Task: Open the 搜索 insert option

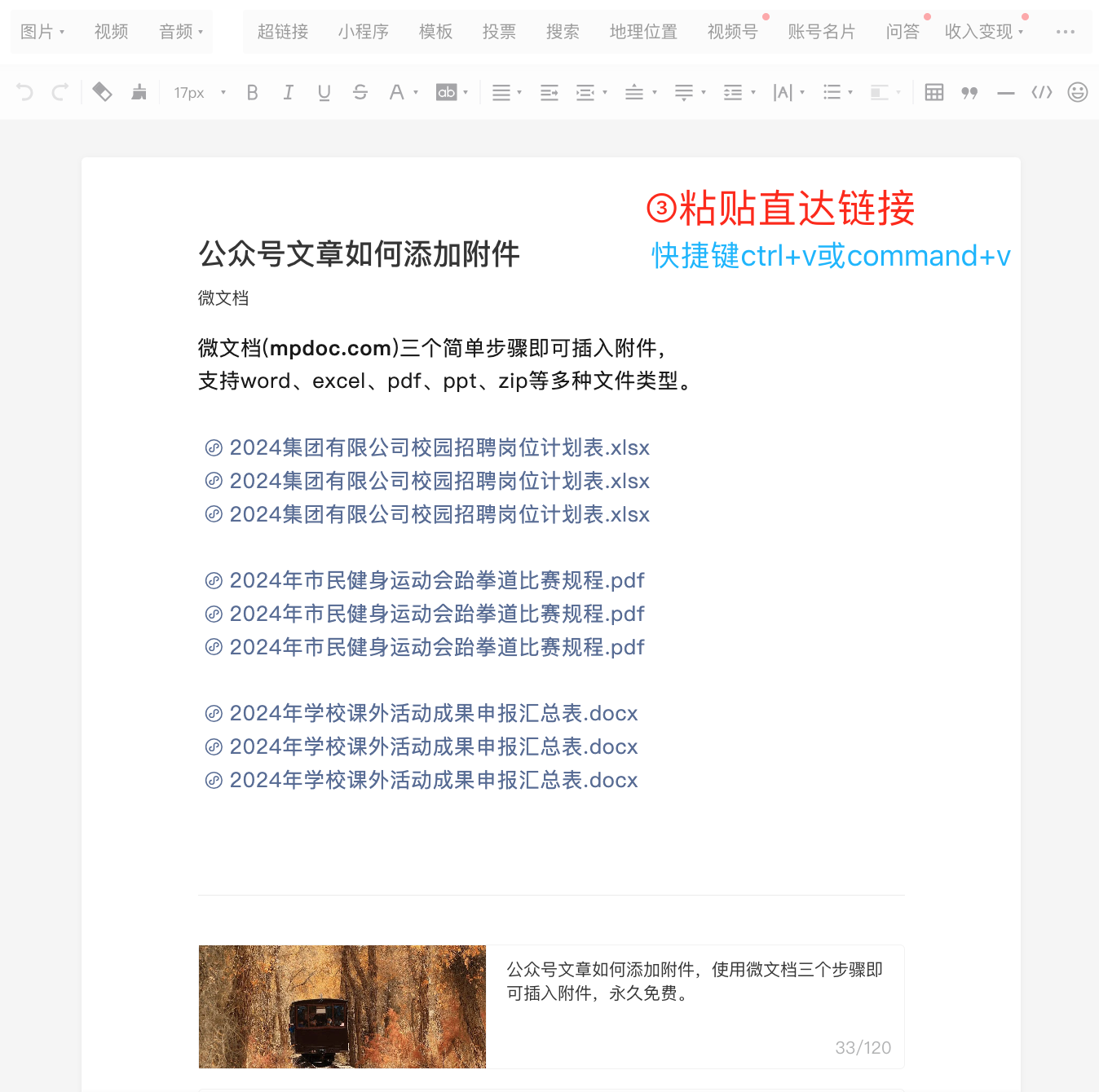Action: pos(563,32)
